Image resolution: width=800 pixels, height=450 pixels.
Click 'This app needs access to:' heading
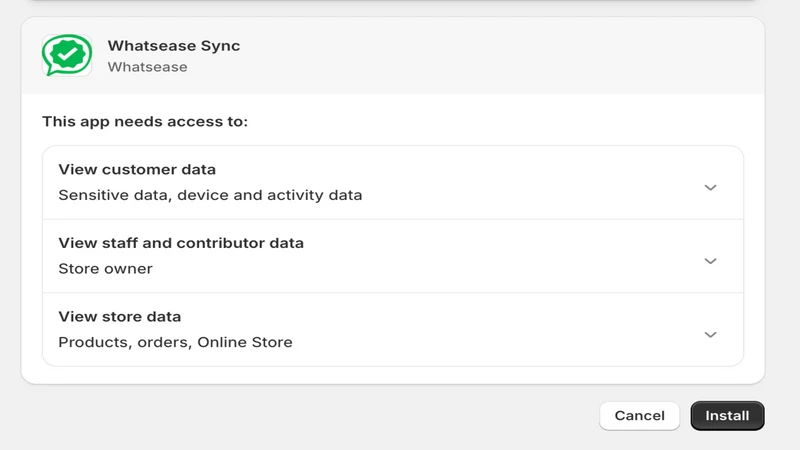pos(145,121)
